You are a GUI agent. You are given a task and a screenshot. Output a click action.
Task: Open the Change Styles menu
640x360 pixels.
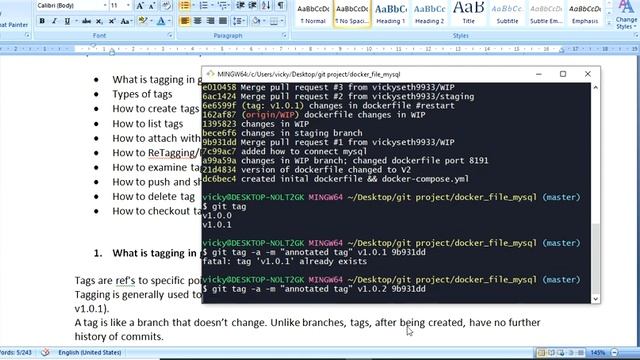pos(626,15)
